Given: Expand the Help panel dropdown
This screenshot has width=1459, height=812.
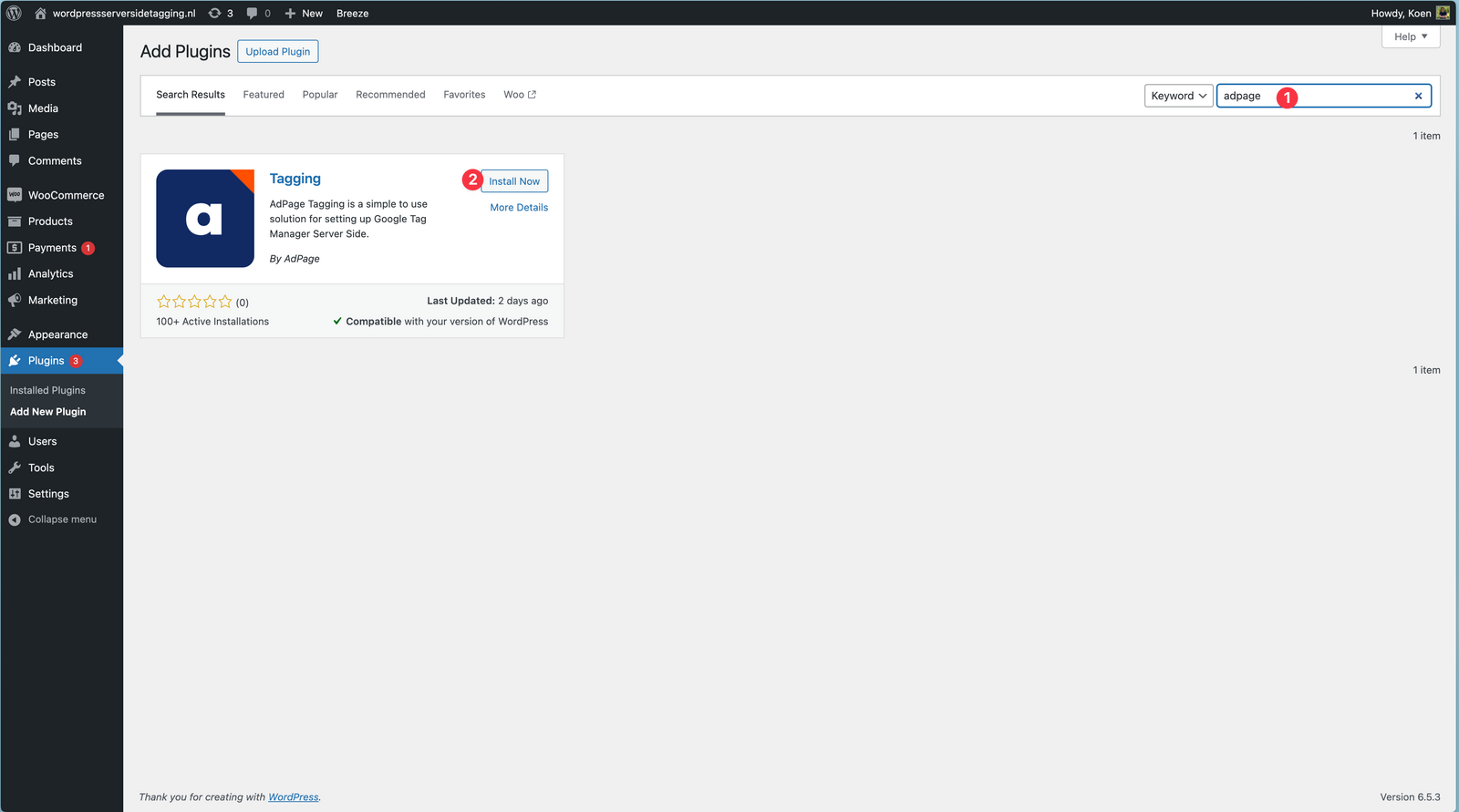Looking at the screenshot, I should (1410, 36).
